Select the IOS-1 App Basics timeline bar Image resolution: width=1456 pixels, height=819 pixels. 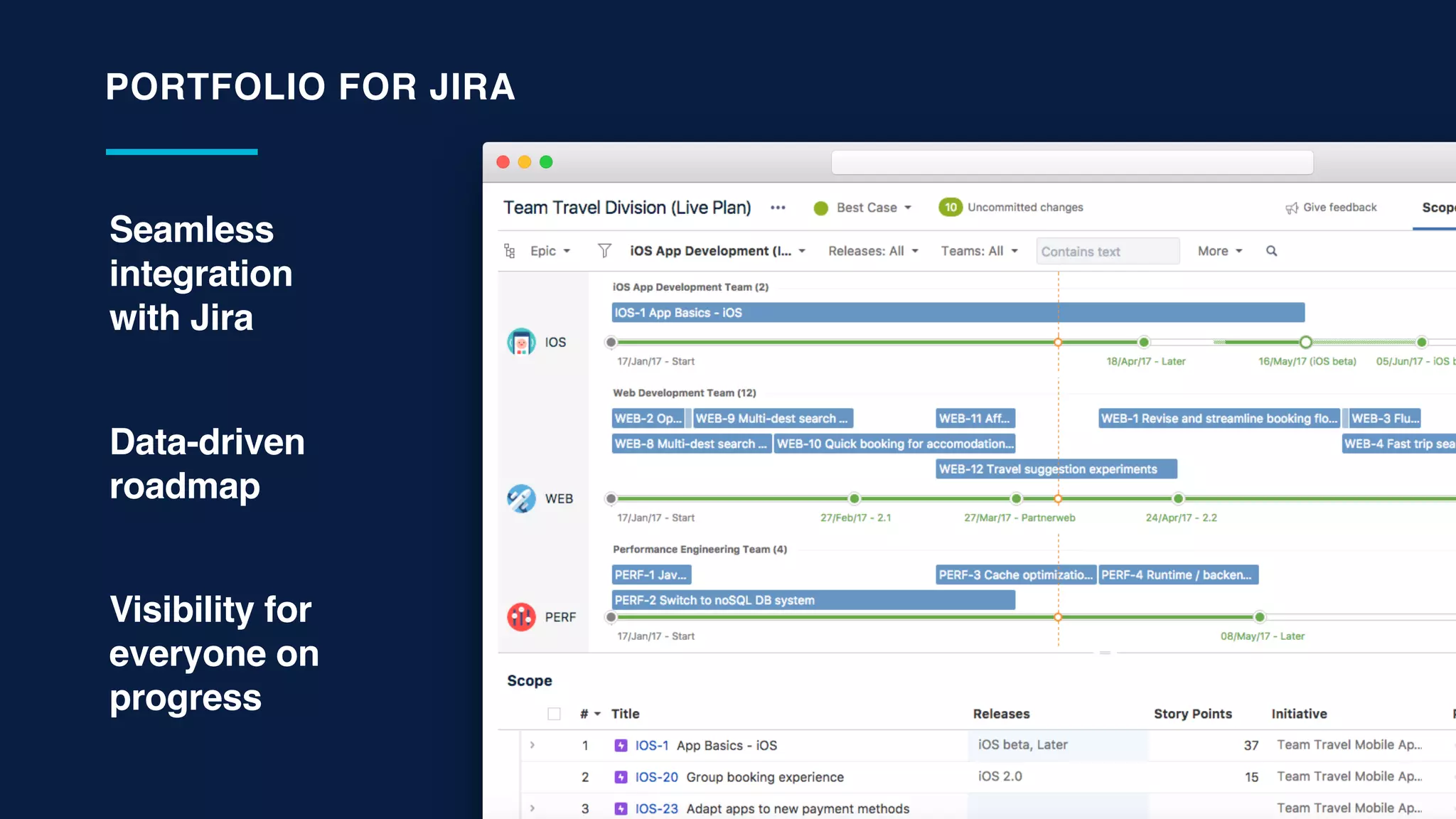click(958, 313)
